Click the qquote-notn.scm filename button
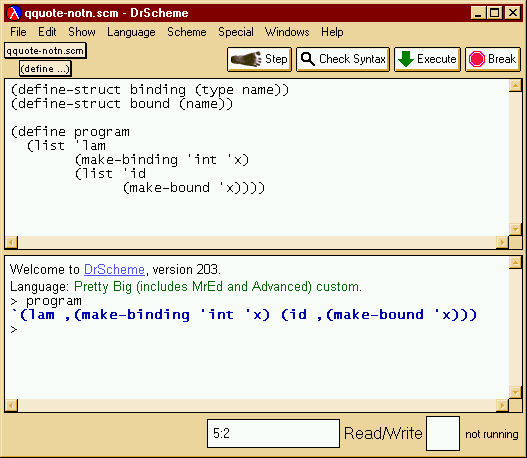Image resolution: width=527 pixels, height=458 pixels. (45, 51)
